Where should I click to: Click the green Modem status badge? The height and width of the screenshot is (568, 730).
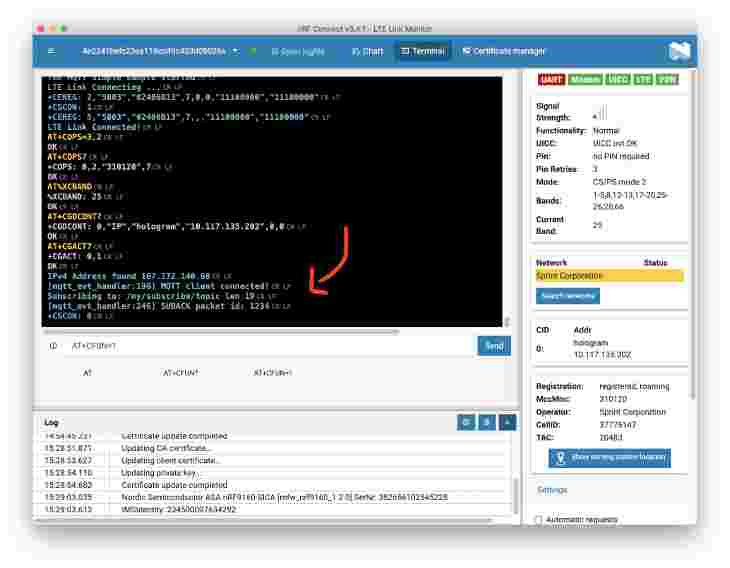coord(585,80)
